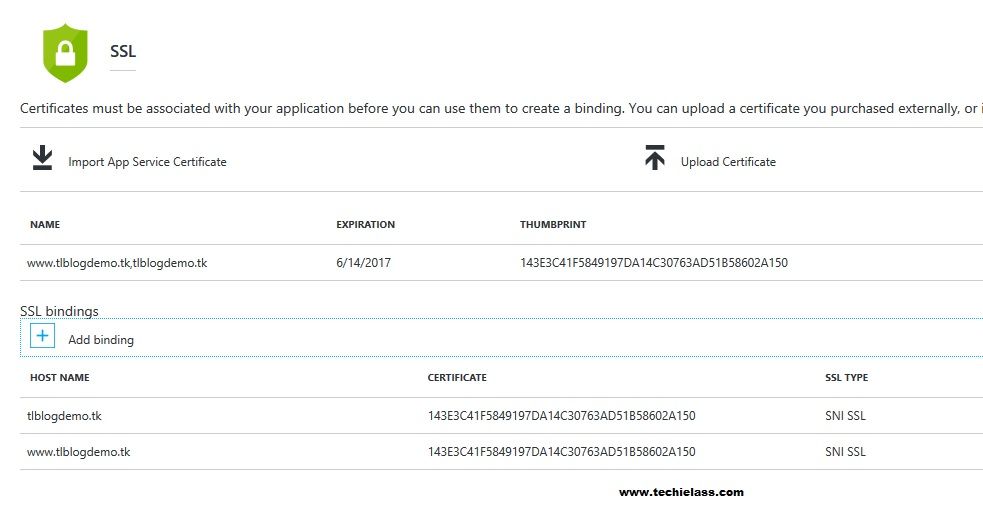
Task: Click the THUMBPRINT column header
Action: pyautogui.click(x=553, y=225)
